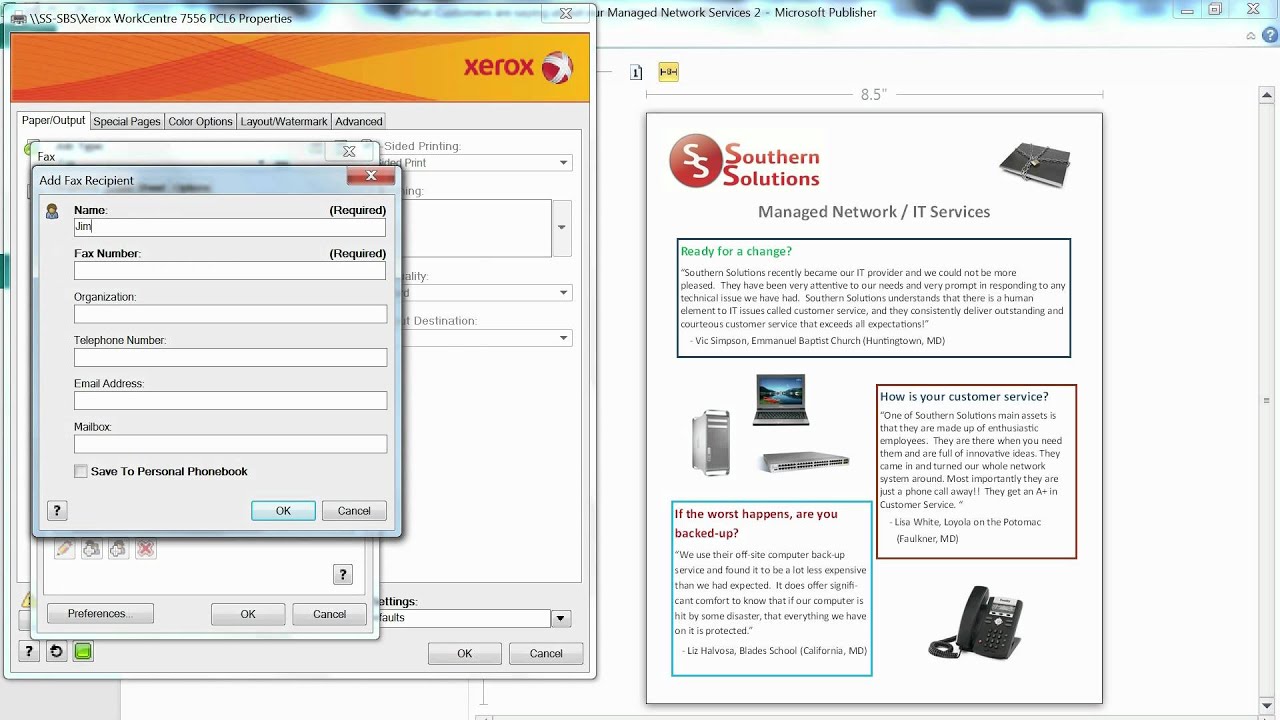Click the 'Ready for a change?' heading
Screen dimensions: 1280x720
click(736, 251)
